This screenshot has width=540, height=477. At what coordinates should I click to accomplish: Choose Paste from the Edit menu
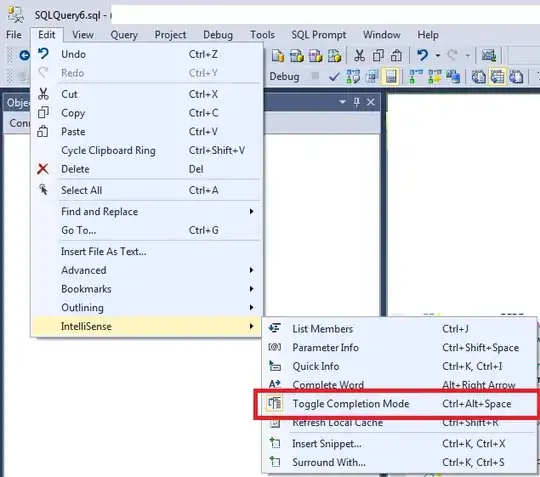click(x=147, y=132)
